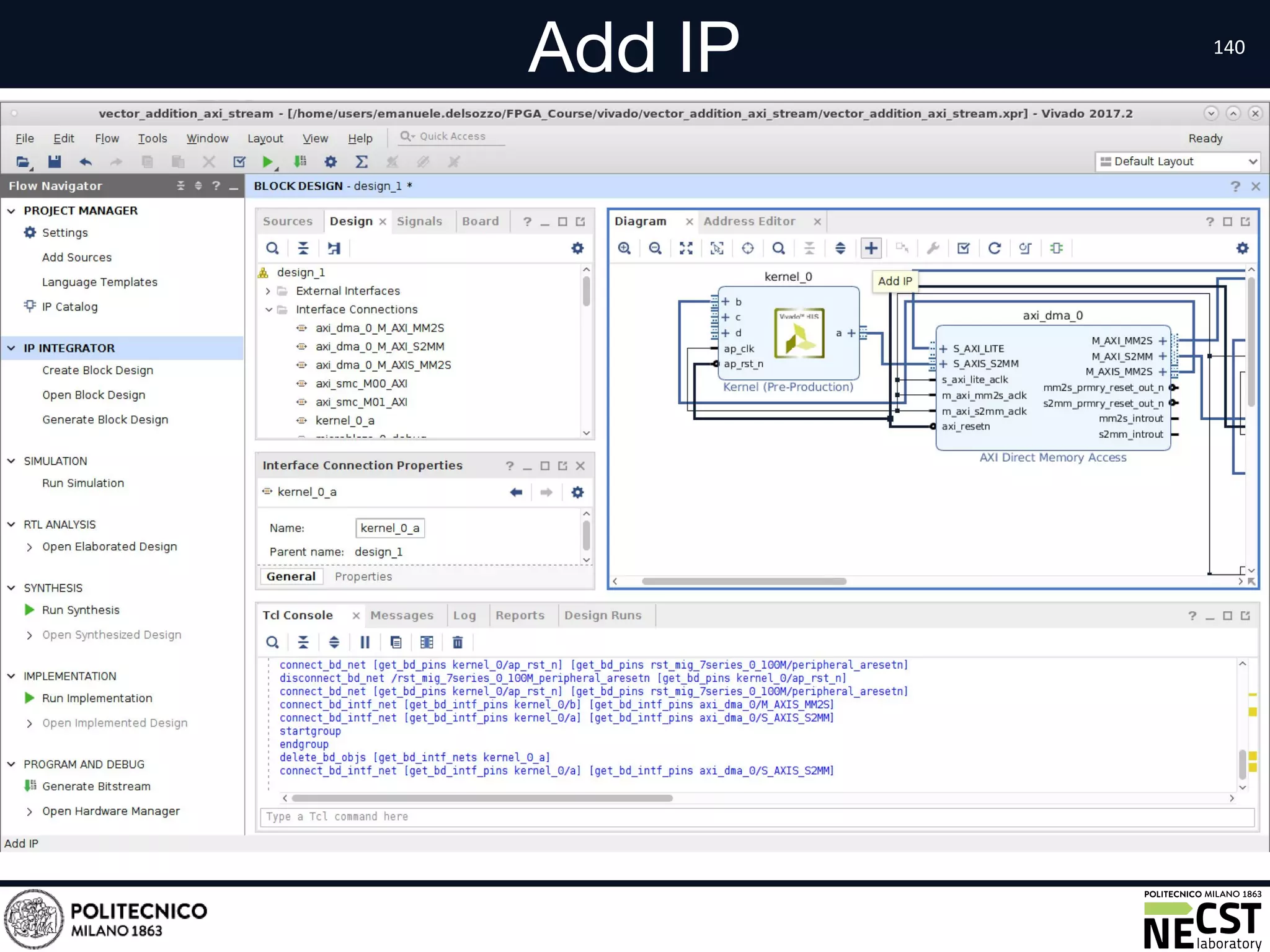Collapse all items in the Design panel
The width and height of the screenshot is (1270, 952).
tap(303, 249)
